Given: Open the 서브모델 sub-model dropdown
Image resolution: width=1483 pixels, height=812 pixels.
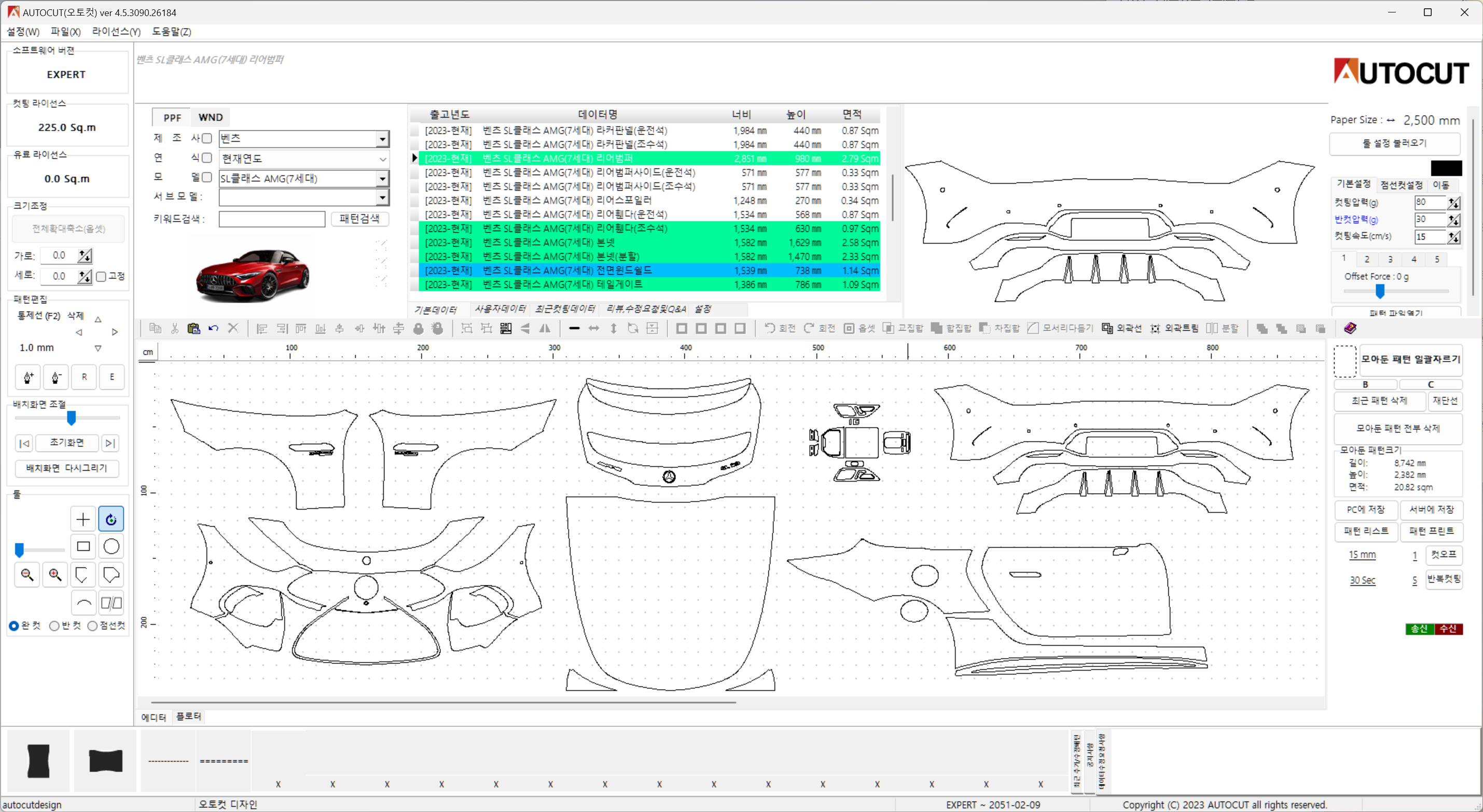Looking at the screenshot, I should [383, 198].
